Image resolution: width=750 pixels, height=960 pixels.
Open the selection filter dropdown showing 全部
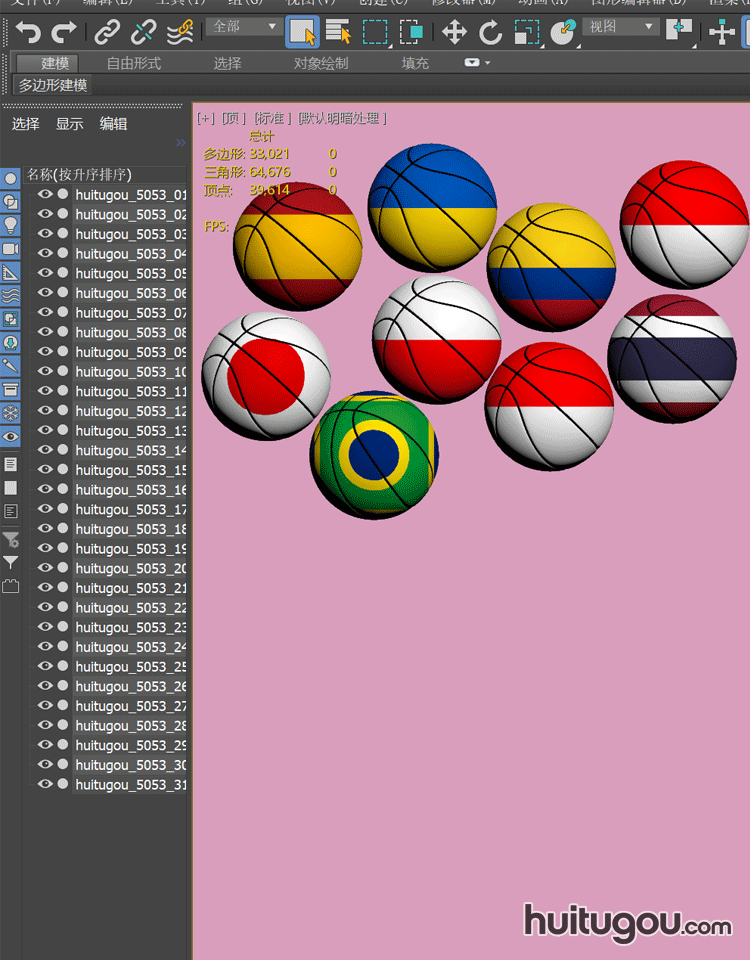(x=245, y=27)
